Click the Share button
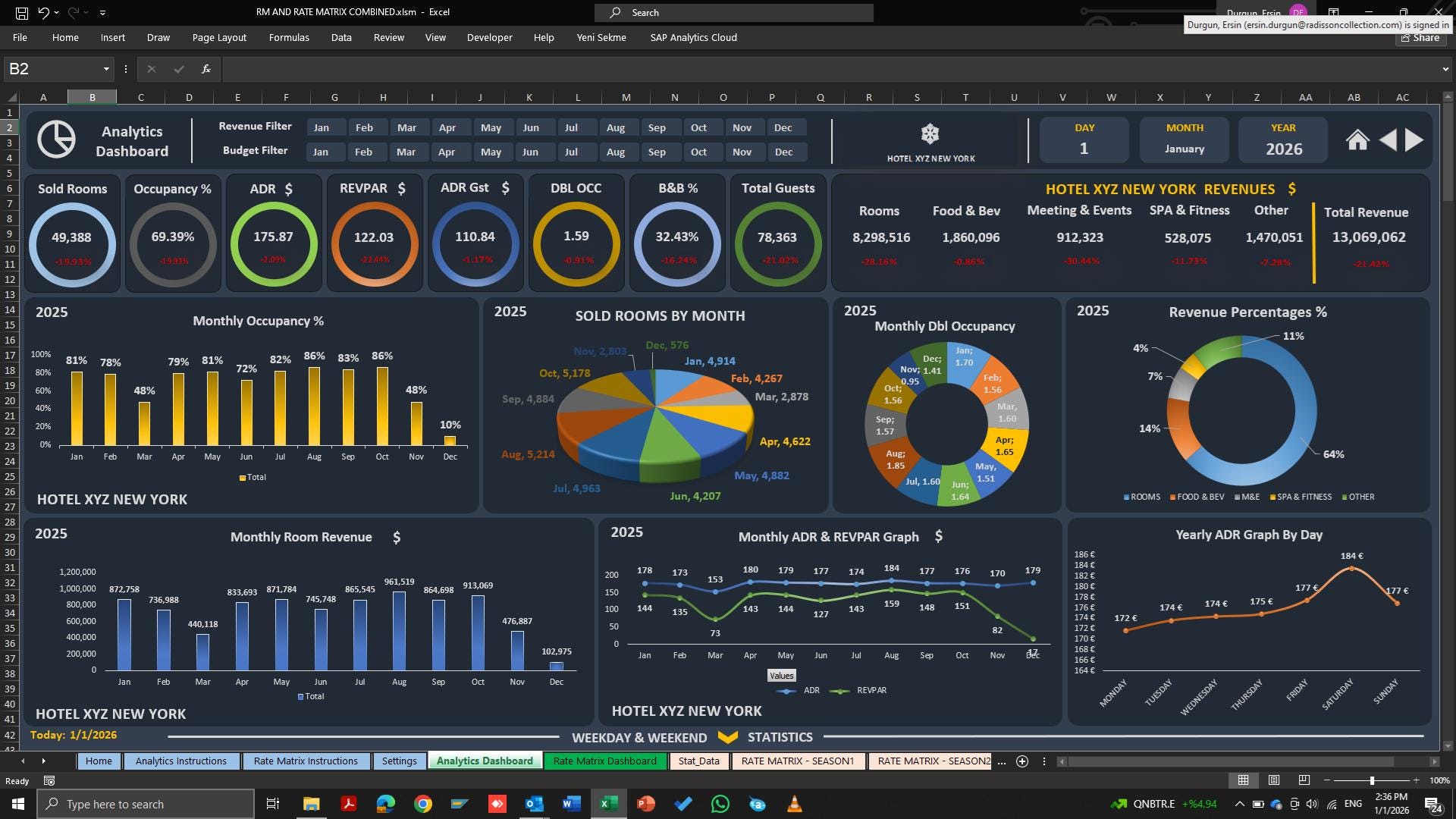Viewport: 1456px width, 819px height. pos(1420,38)
